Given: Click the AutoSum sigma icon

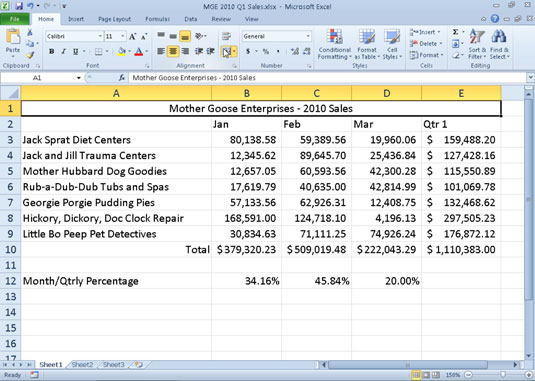Looking at the screenshot, I should click(x=456, y=32).
